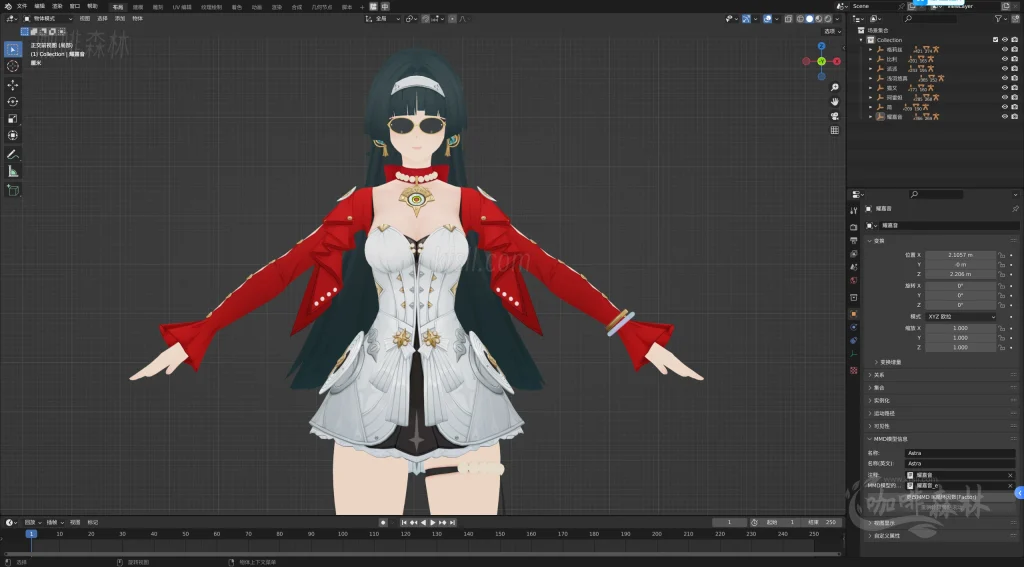Select the Annotate pencil tool

tap(13, 155)
